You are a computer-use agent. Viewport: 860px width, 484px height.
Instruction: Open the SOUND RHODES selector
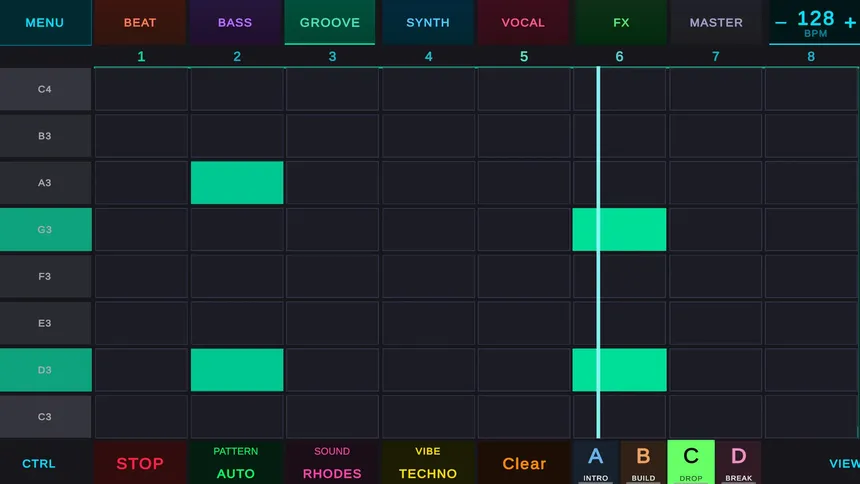pyautogui.click(x=332, y=462)
